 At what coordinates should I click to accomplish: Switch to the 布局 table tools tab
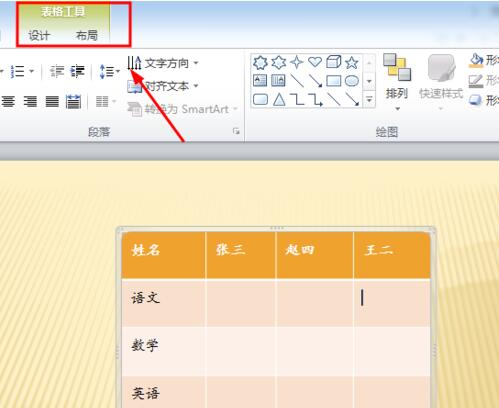coord(87,35)
